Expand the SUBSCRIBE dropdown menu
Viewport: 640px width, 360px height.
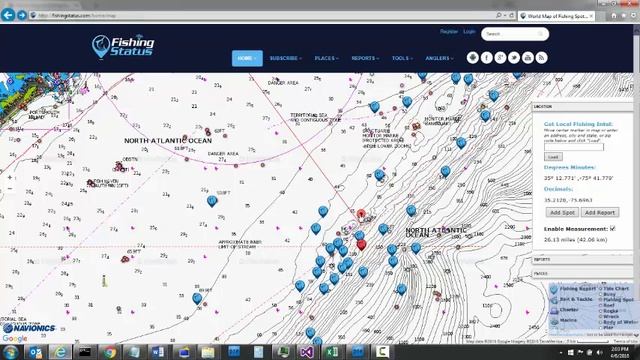coord(286,58)
